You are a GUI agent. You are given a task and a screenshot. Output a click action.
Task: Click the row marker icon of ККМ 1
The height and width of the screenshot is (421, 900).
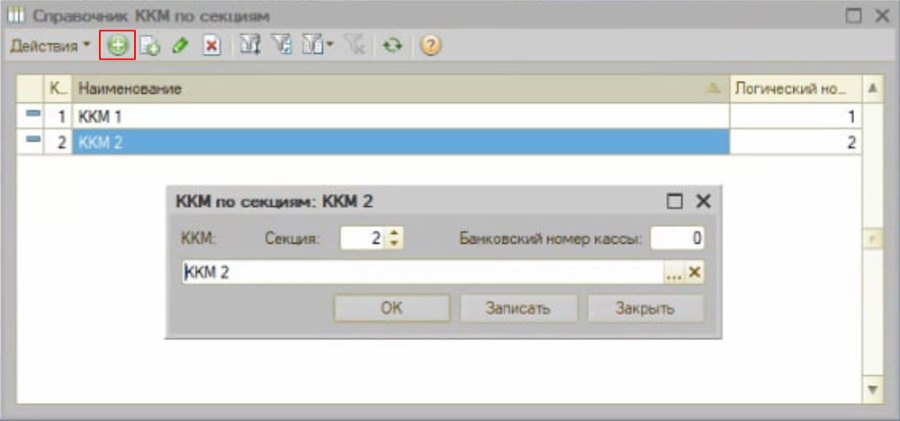[x=32, y=114]
